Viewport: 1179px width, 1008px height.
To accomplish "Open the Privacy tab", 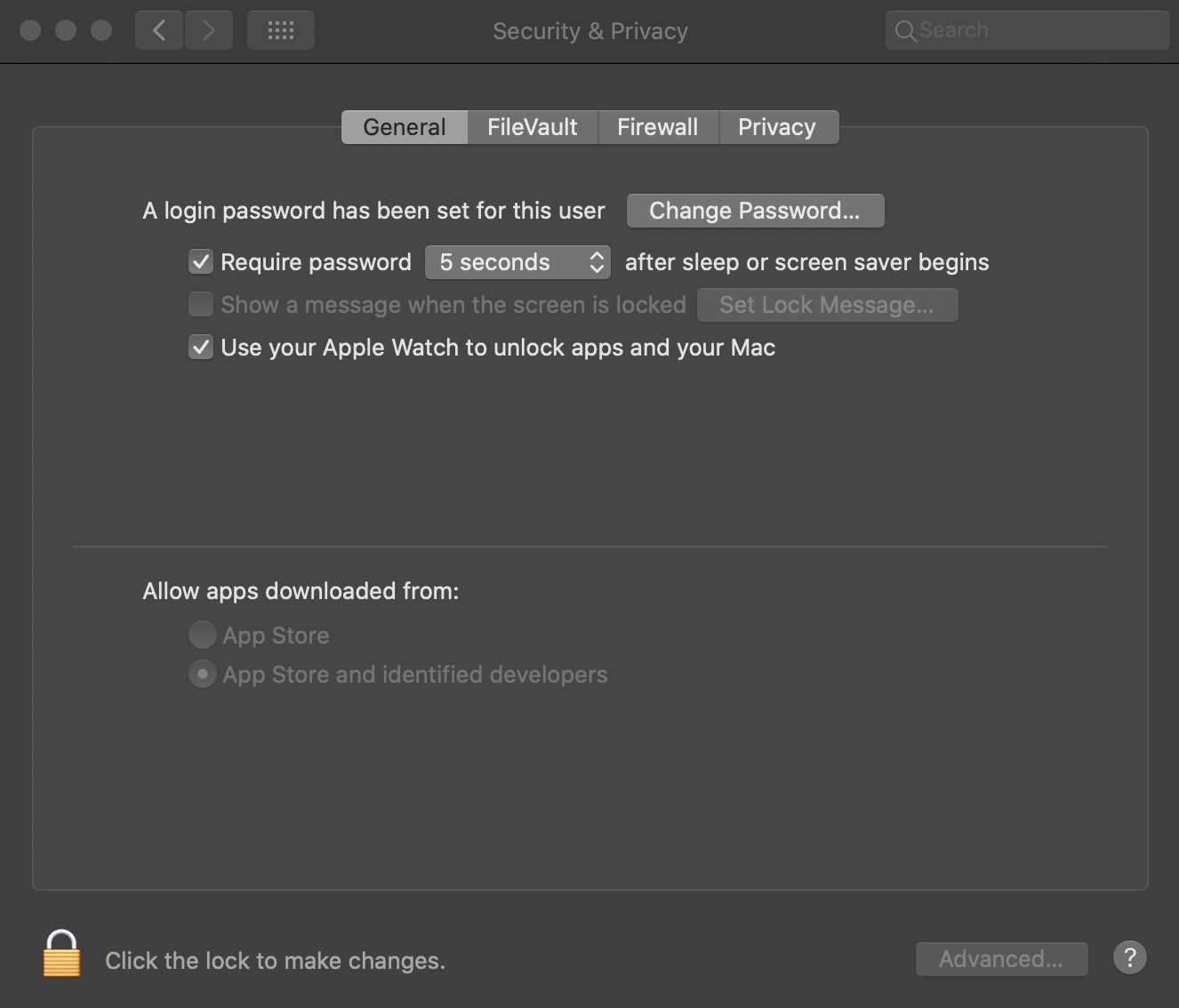I will (777, 127).
